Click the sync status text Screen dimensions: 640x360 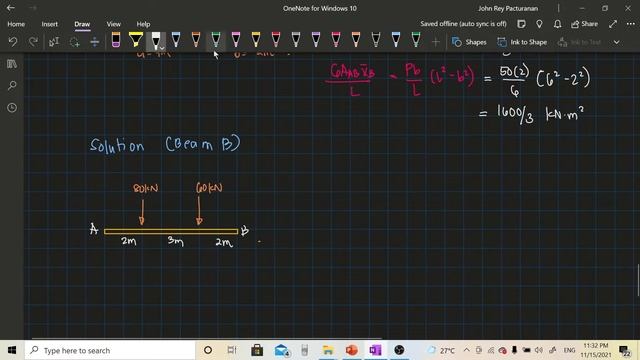[463, 24]
